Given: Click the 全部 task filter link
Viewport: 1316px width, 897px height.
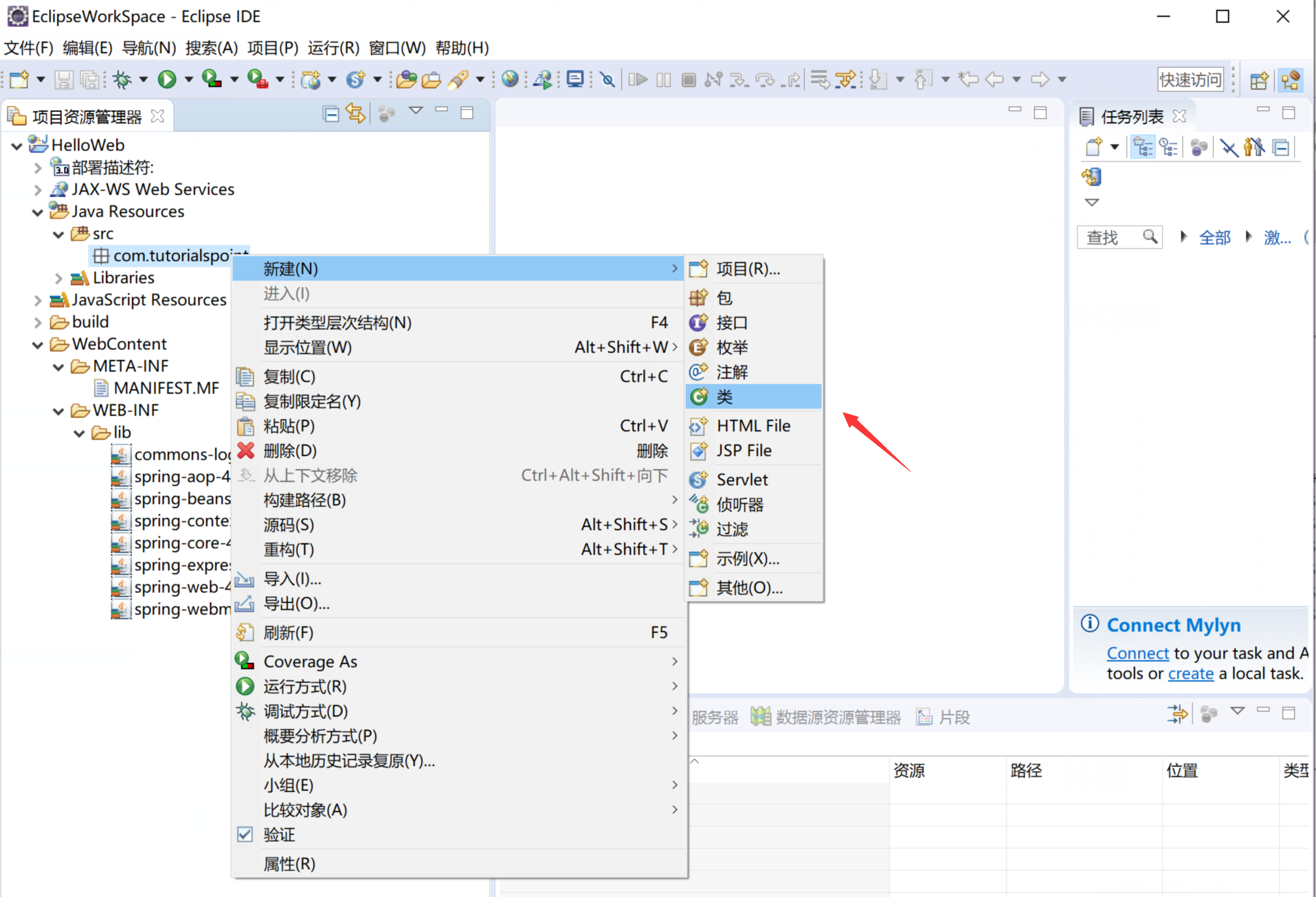Looking at the screenshot, I should 1215,237.
